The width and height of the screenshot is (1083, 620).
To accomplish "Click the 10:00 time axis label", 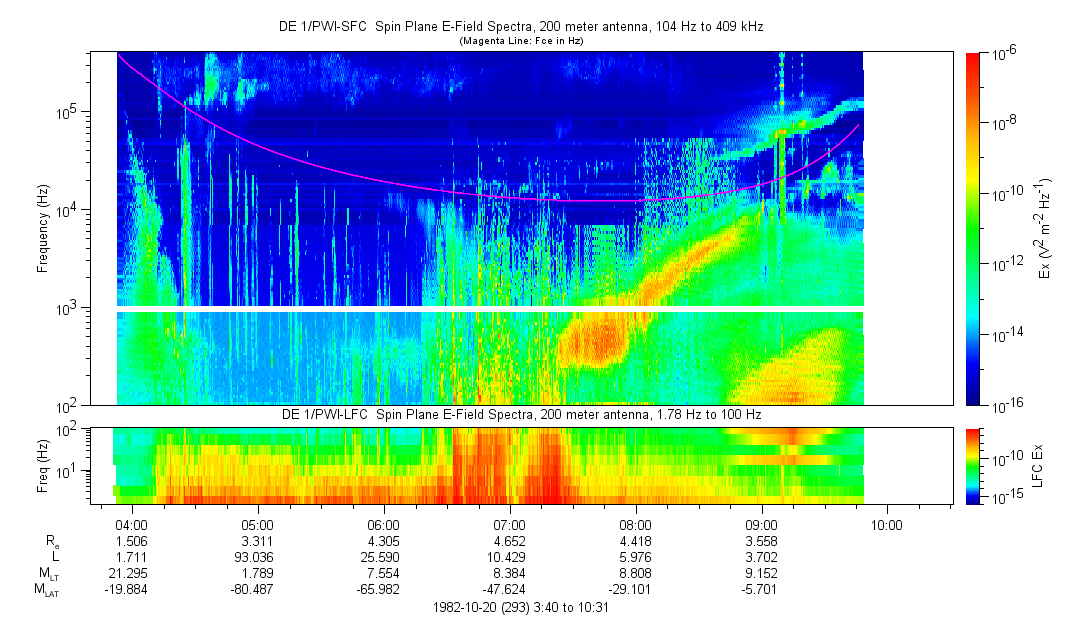I will tap(887, 525).
